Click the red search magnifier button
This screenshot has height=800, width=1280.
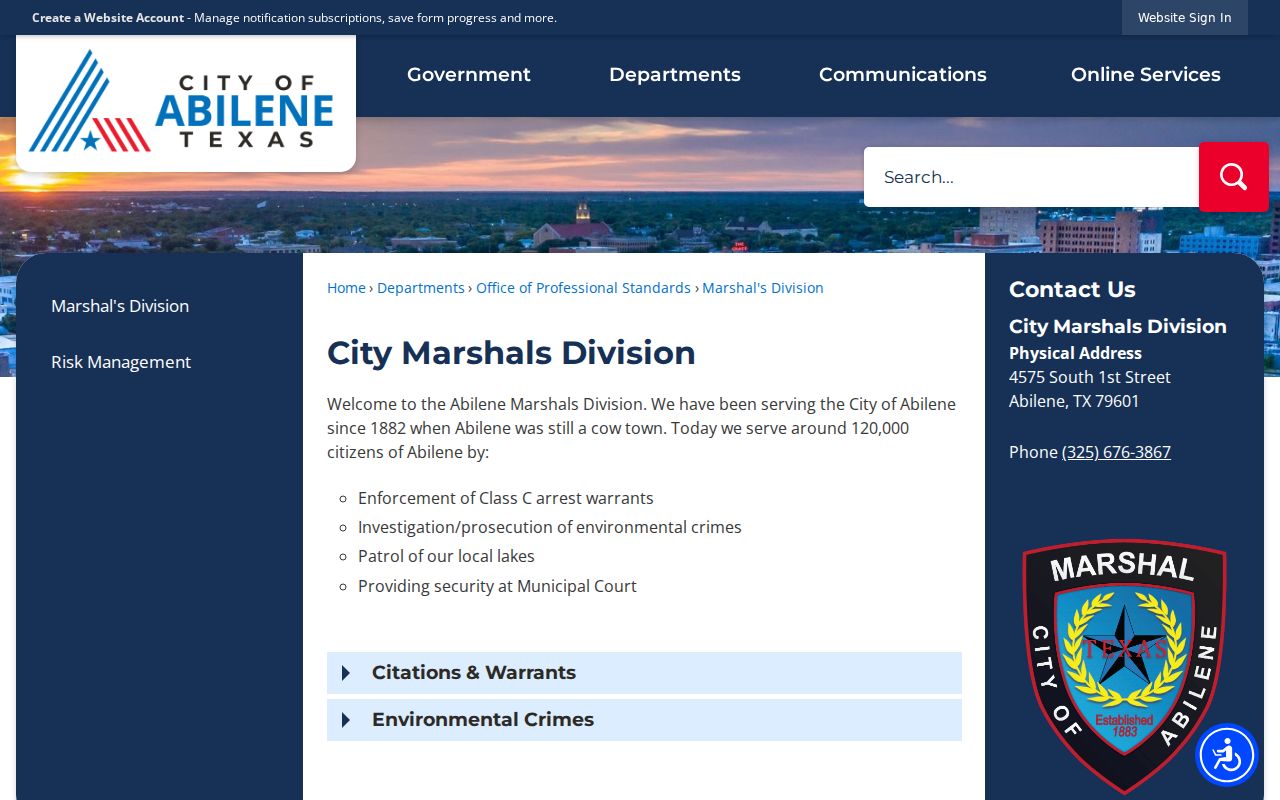click(x=1234, y=177)
